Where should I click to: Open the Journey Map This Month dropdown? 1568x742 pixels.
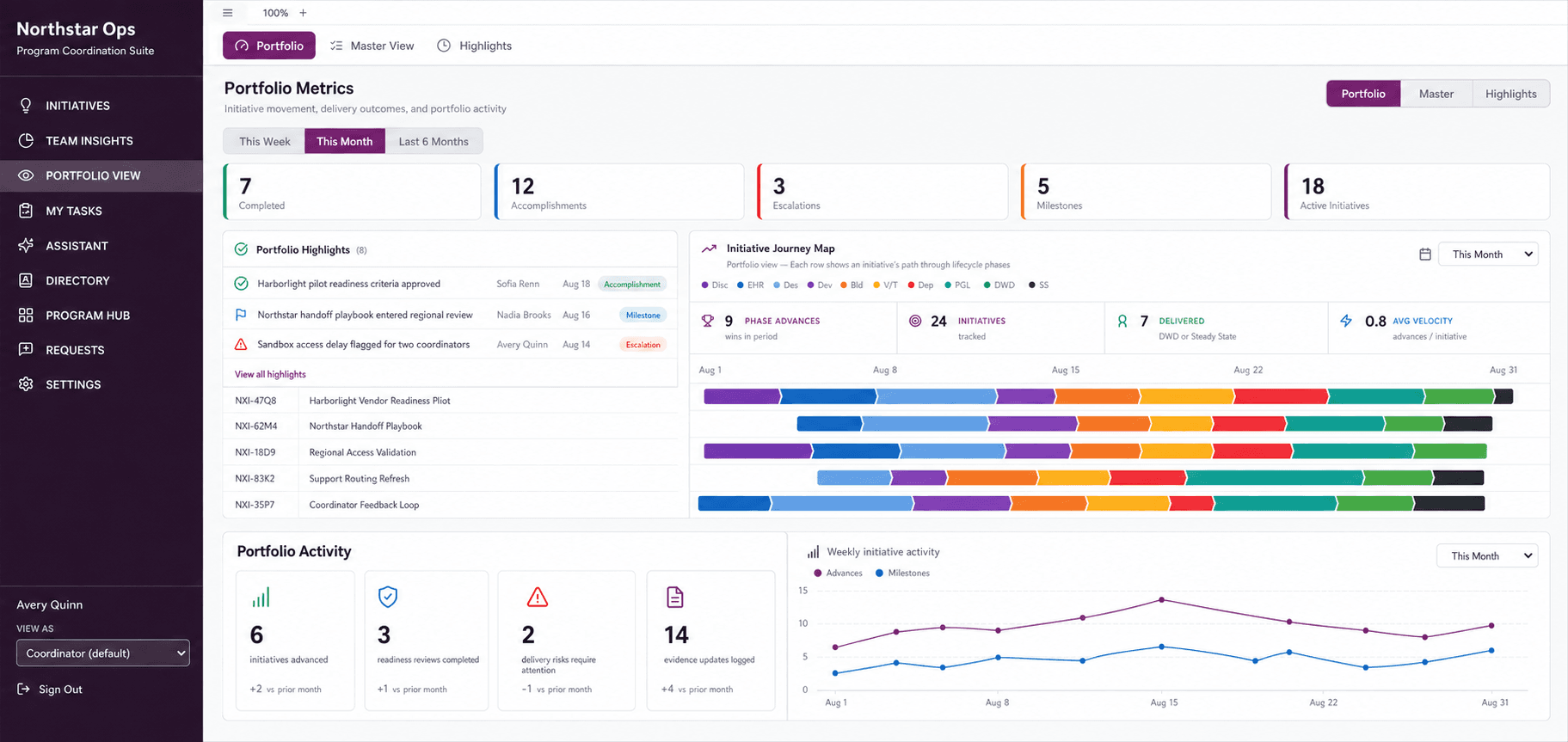click(1489, 254)
